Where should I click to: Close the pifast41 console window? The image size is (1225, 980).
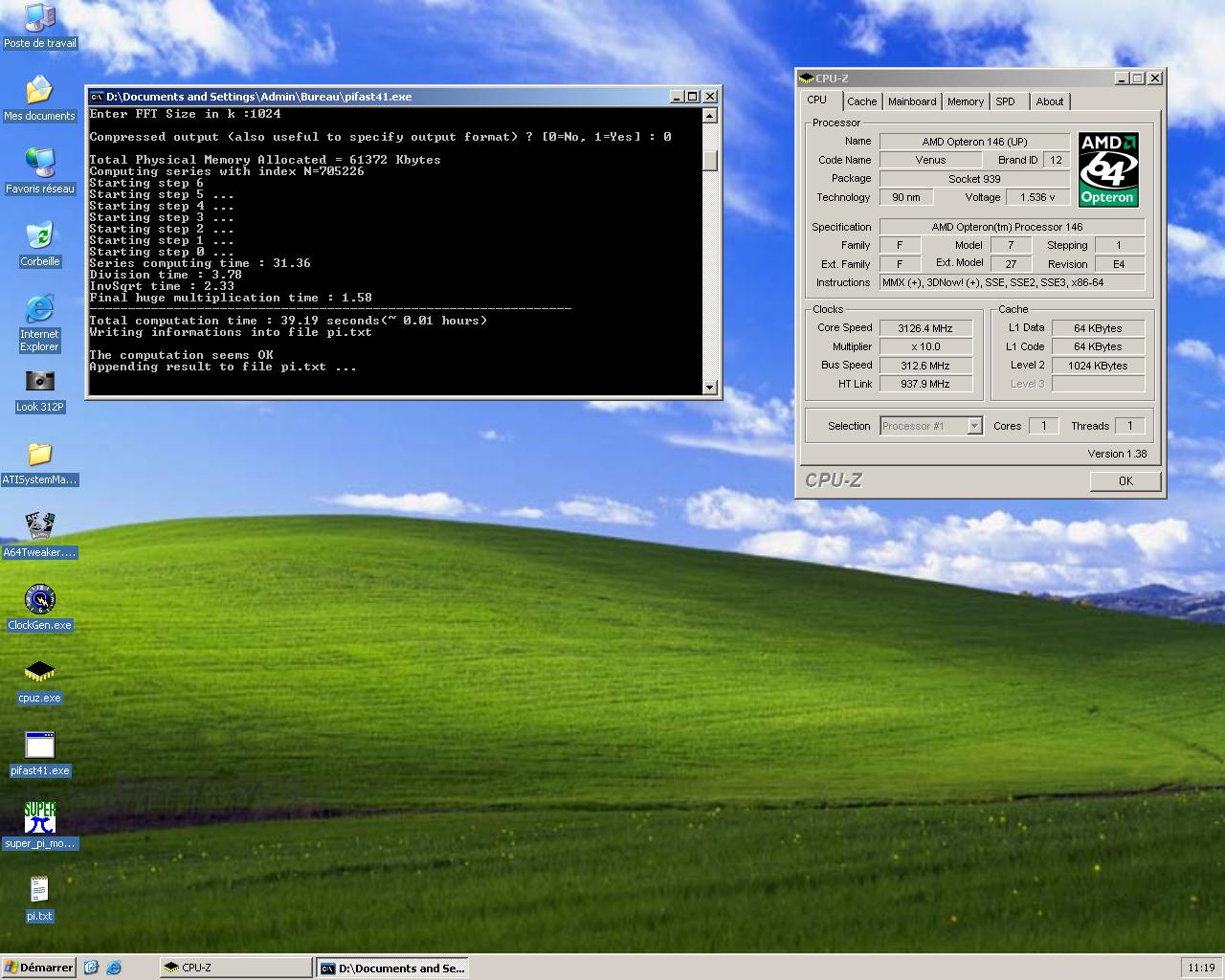pyautogui.click(x=710, y=97)
